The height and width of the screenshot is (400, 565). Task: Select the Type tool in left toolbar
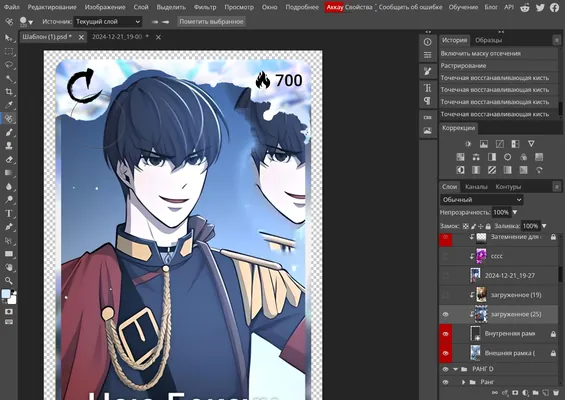pyautogui.click(x=9, y=213)
